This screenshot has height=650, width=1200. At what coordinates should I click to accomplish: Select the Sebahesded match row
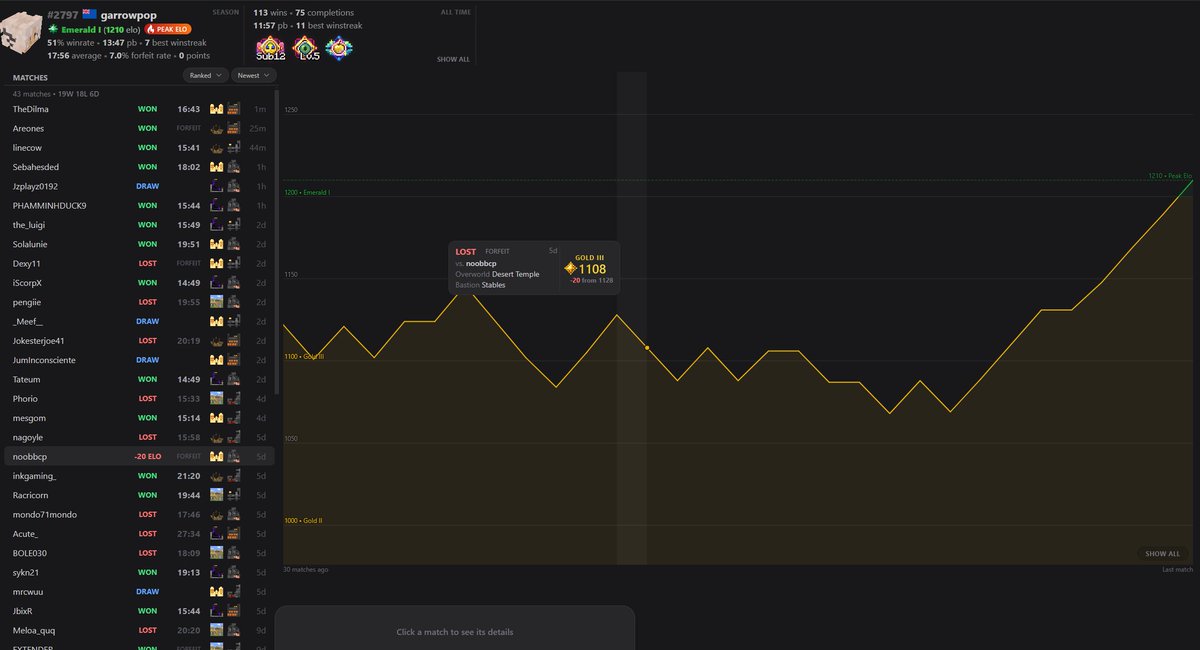(x=139, y=167)
